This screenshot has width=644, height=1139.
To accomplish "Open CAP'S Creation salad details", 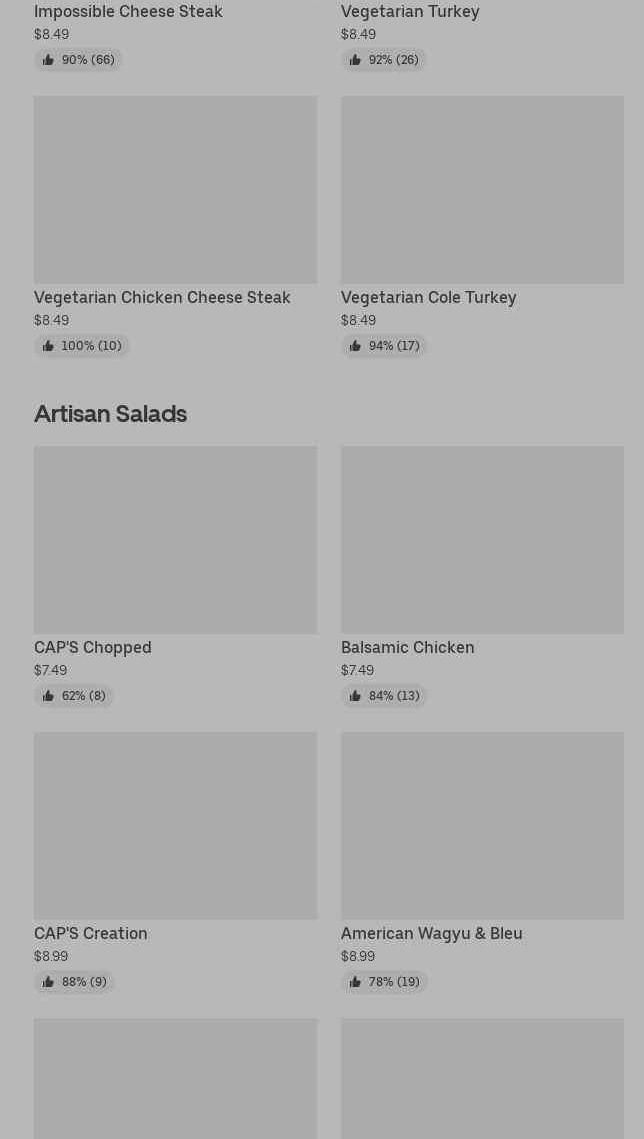I will [x=91, y=933].
